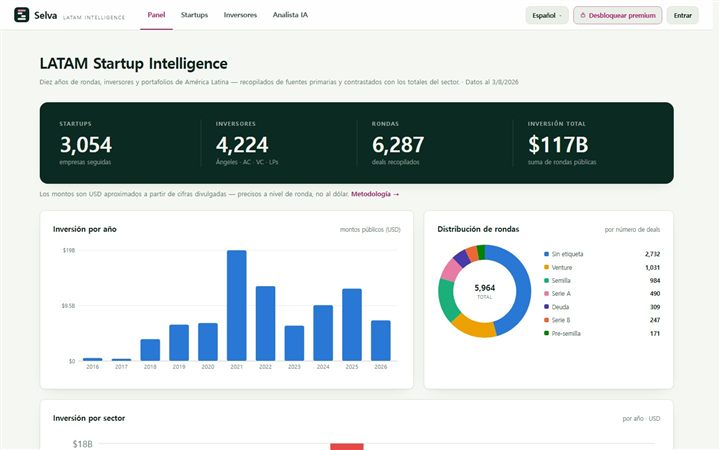Click the 2,732 deal count value
720x450 pixels.
point(652,254)
